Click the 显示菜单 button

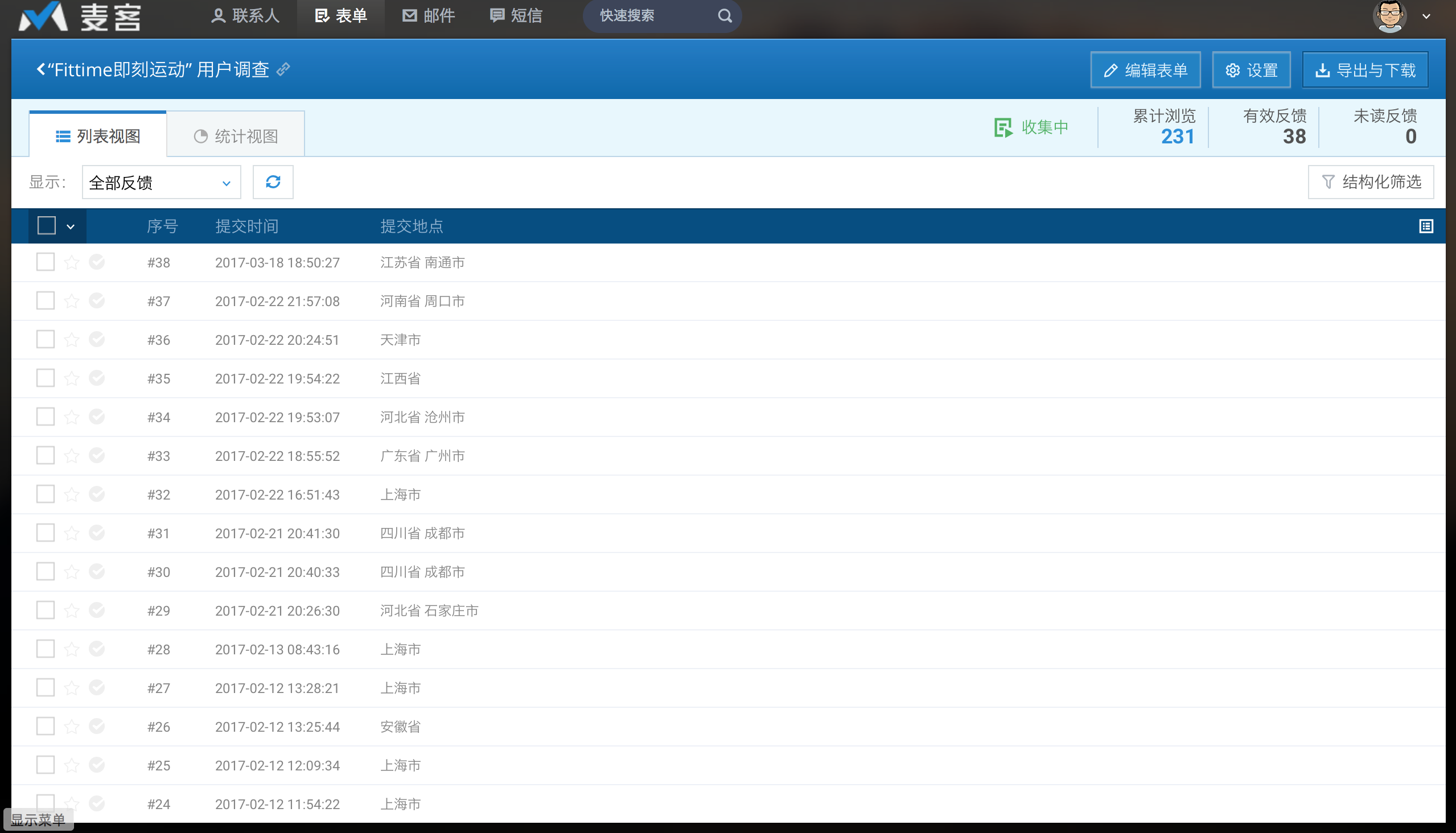click(38, 820)
